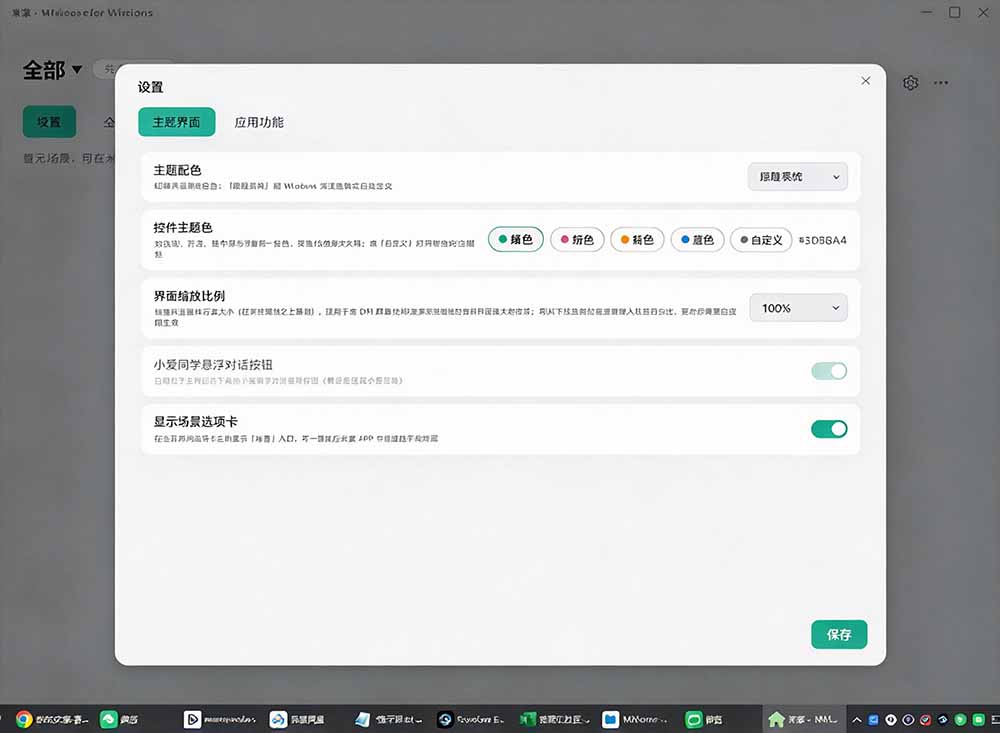1000x733 pixels.
Task: Open the three-dot more menu in the main window
Action: click(x=941, y=83)
